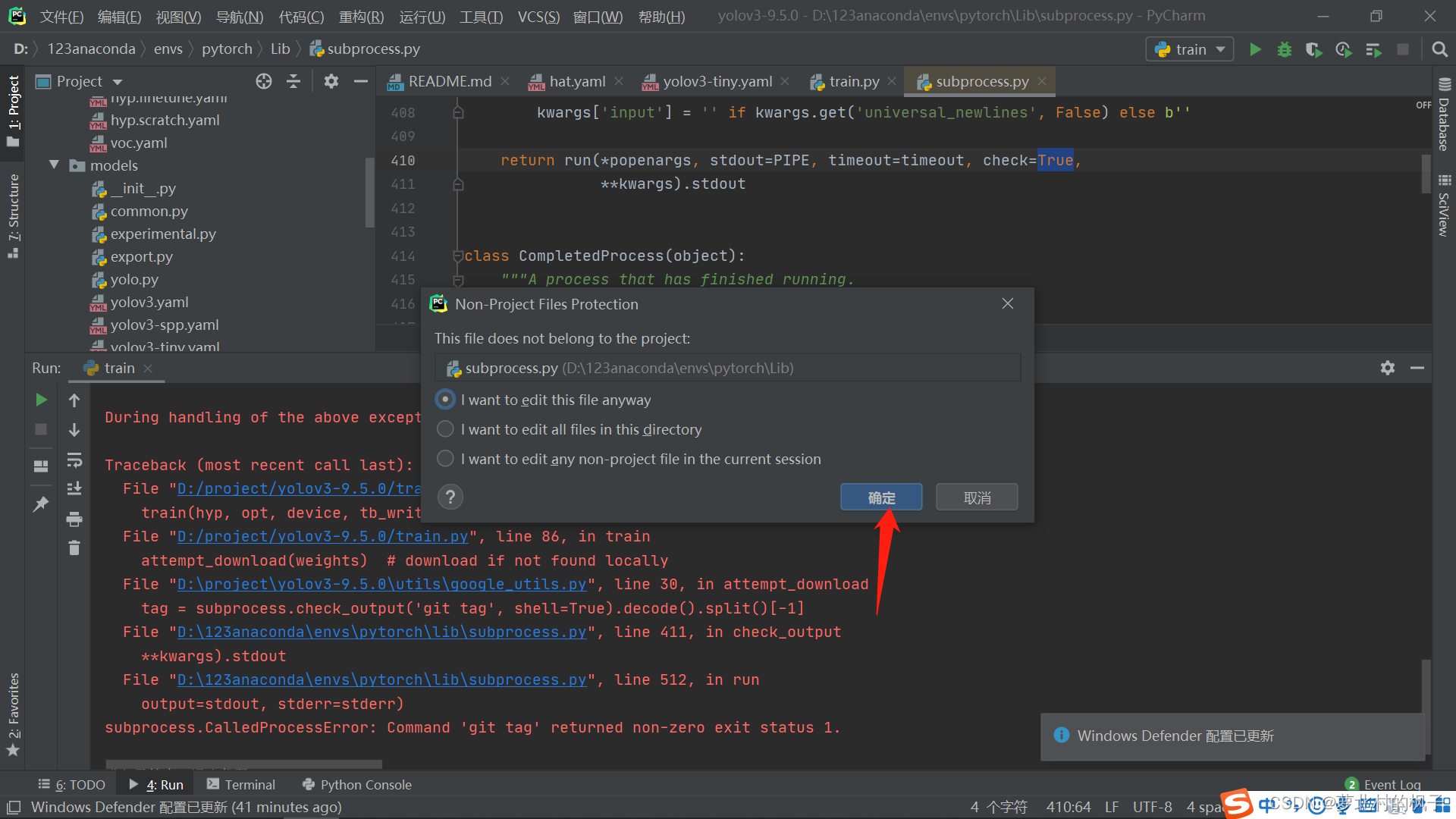Open yolo.py in the project tree
The image size is (1456, 819).
[x=134, y=279]
